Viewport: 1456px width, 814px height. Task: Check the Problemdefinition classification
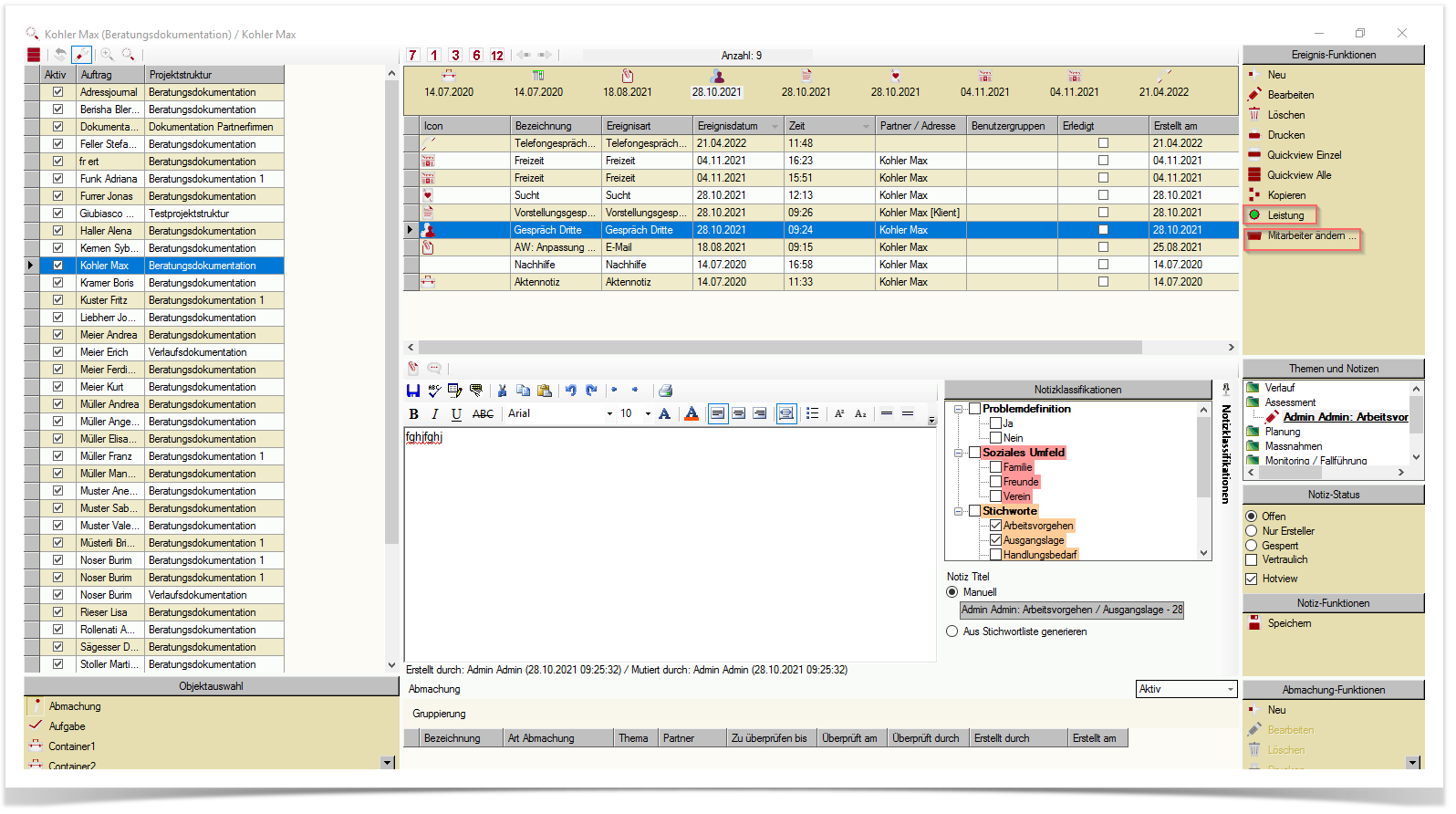click(974, 409)
